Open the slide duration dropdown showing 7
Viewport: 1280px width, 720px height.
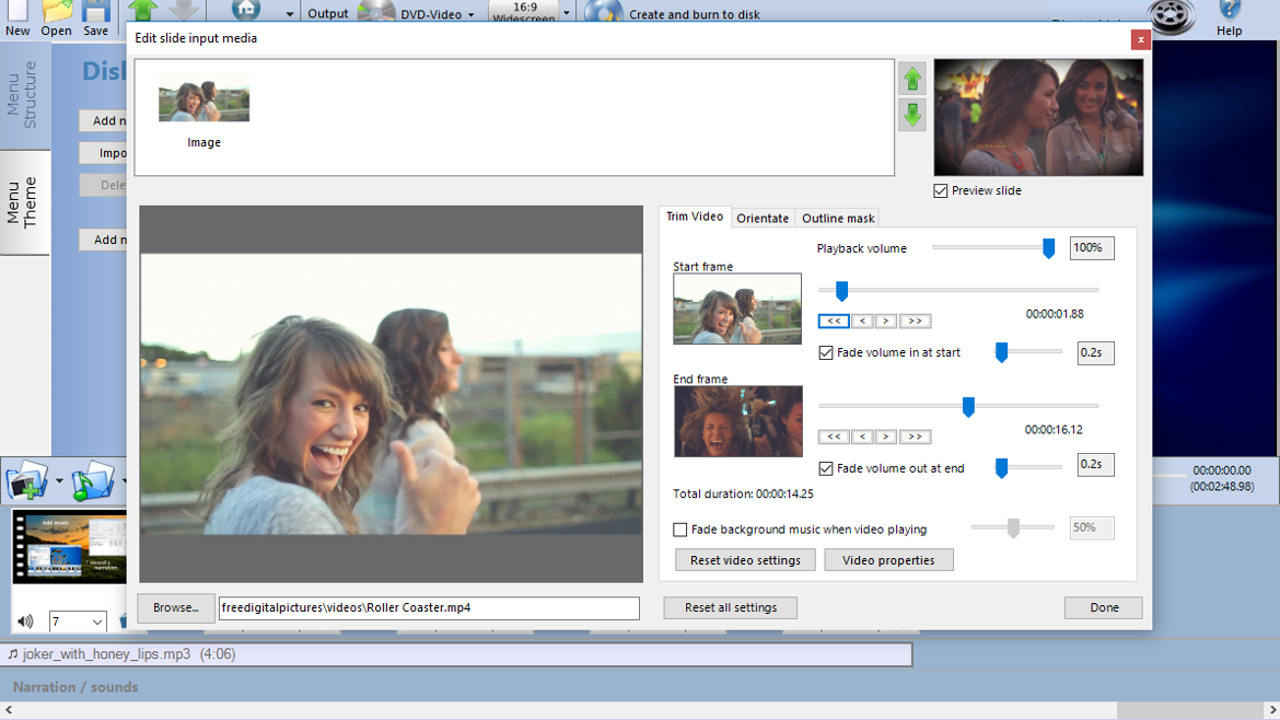tap(77, 621)
